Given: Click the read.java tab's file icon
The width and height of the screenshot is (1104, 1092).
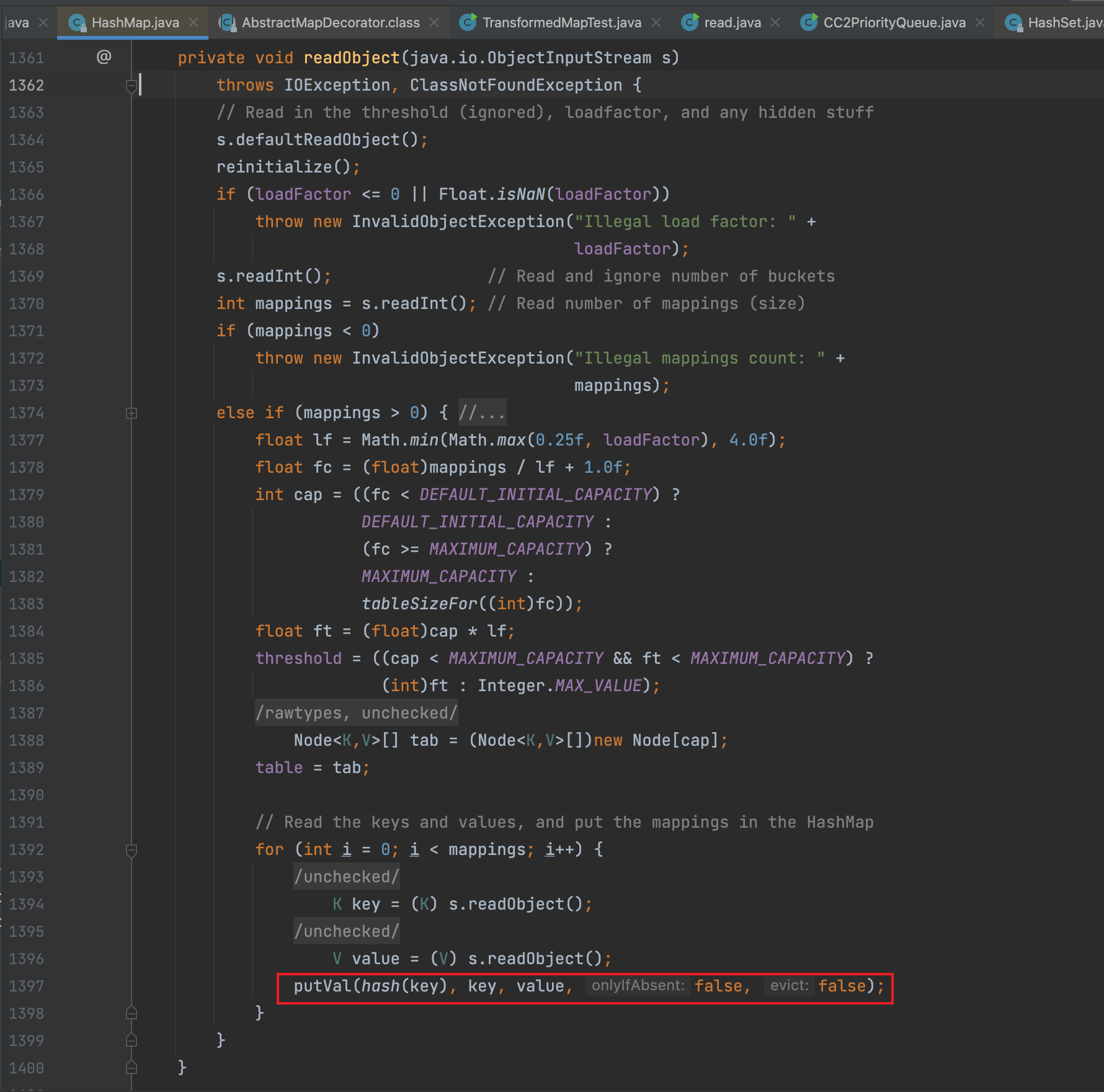Looking at the screenshot, I should coord(690,23).
